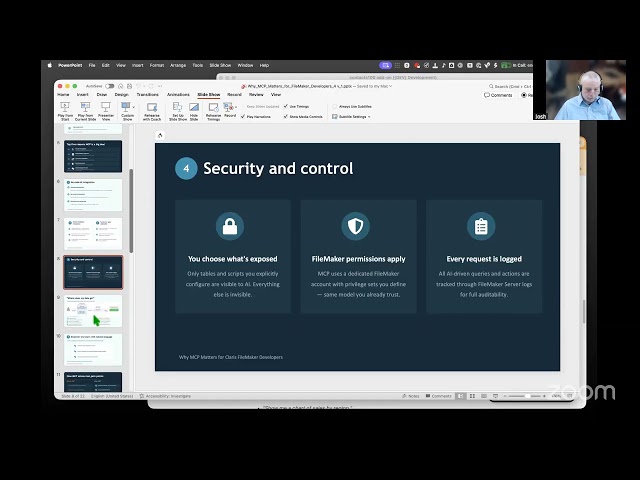Click zoom in plus in status bar
640x480 pixels.
[544, 396]
